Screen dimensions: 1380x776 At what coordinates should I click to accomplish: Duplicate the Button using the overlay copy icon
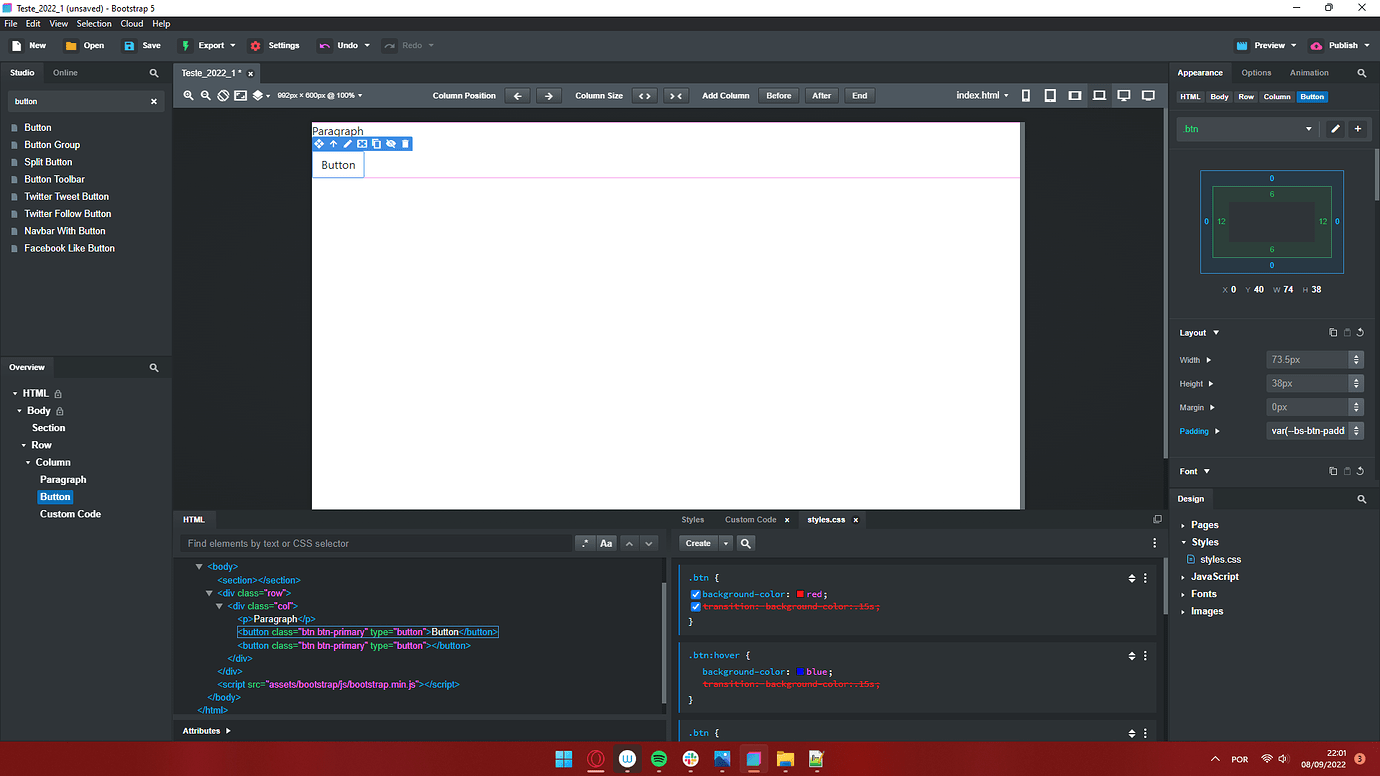click(376, 143)
